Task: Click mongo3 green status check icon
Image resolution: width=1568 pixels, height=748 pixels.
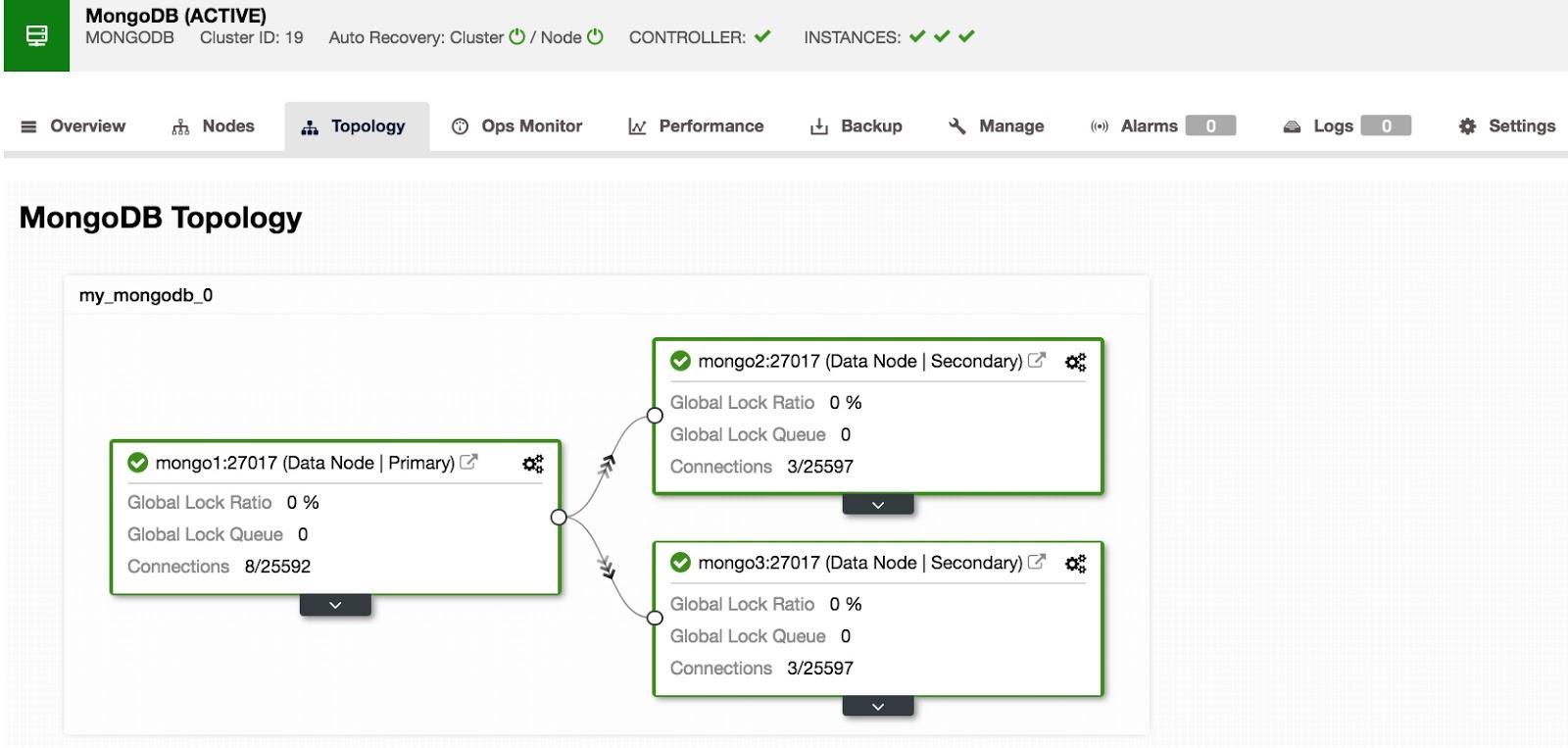Action: point(680,563)
